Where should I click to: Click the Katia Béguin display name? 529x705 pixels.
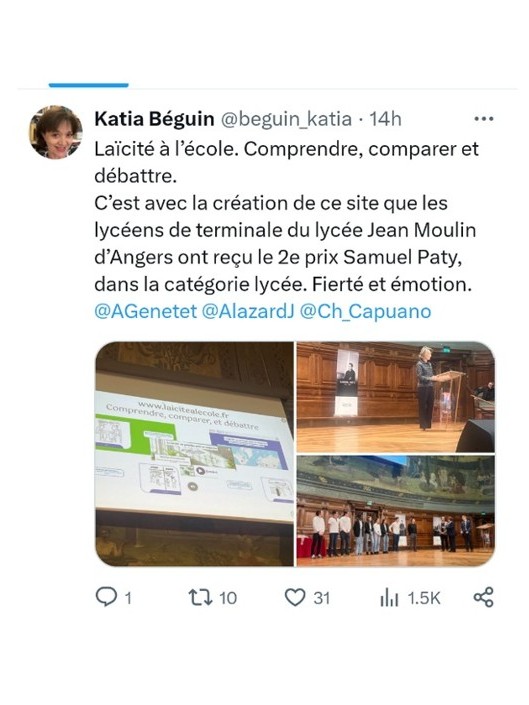(154, 119)
